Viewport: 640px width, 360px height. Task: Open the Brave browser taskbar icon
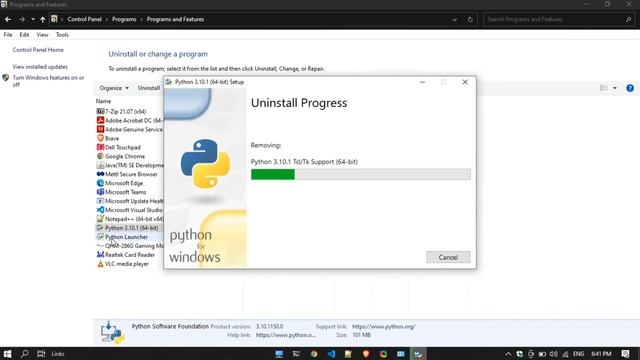[366, 354]
